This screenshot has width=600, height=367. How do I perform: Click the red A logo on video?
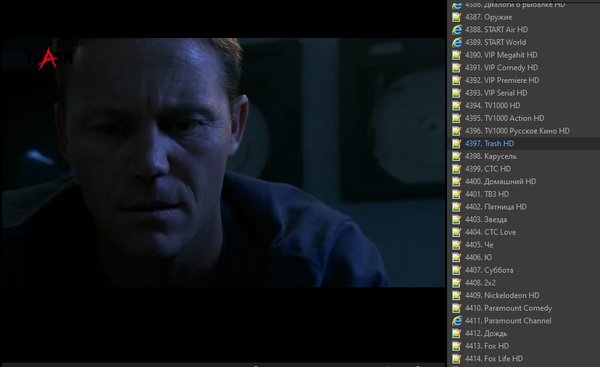[48, 59]
